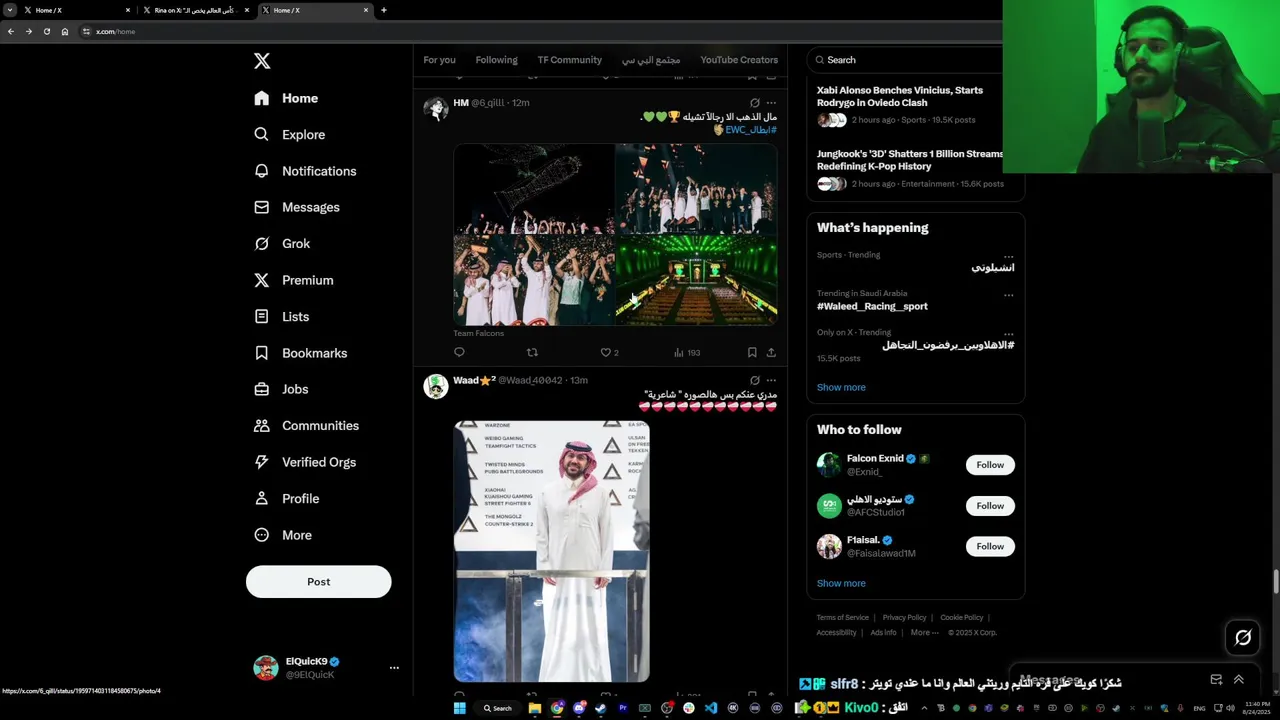This screenshot has width=1280, height=720.
Task: Share HM's post
Action: [771, 352]
